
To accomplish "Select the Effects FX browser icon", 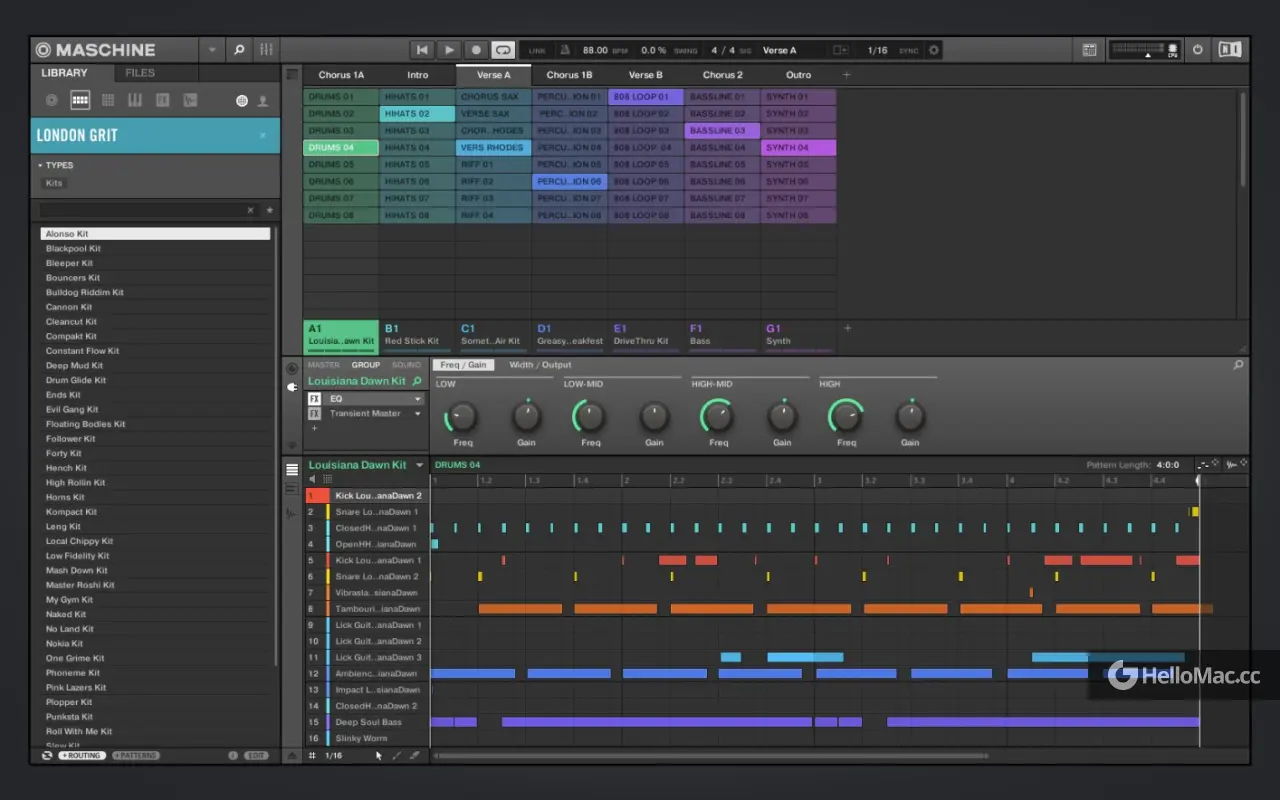I will pos(163,101).
